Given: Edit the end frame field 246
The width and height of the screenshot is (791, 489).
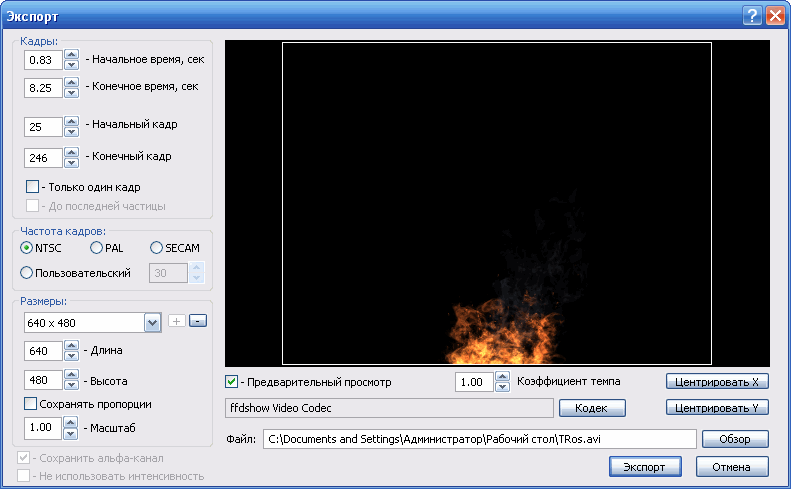Looking at the screenshot, I should click(43, 157).
